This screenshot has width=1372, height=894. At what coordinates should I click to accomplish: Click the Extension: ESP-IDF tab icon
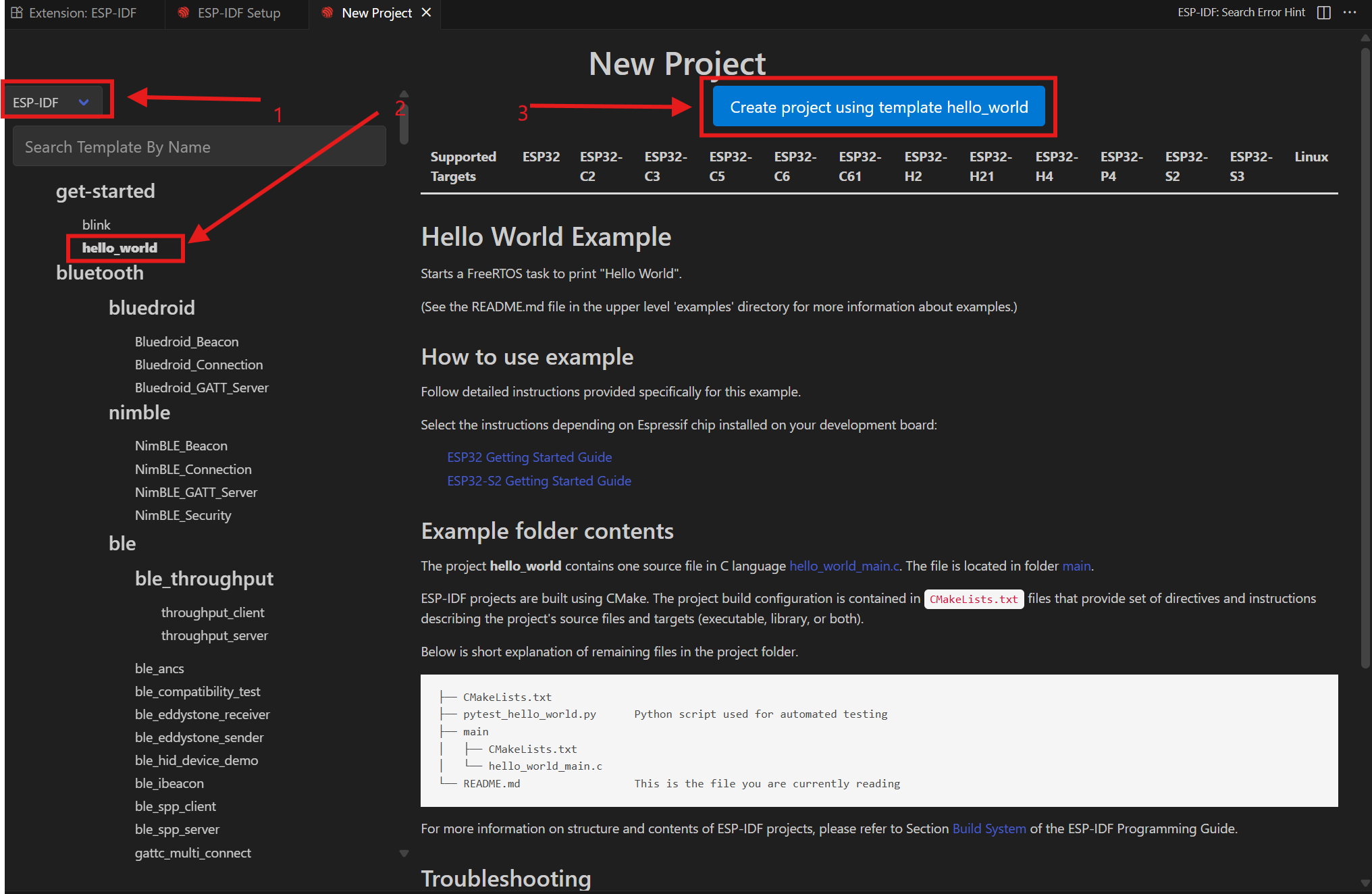coord(17,13)
